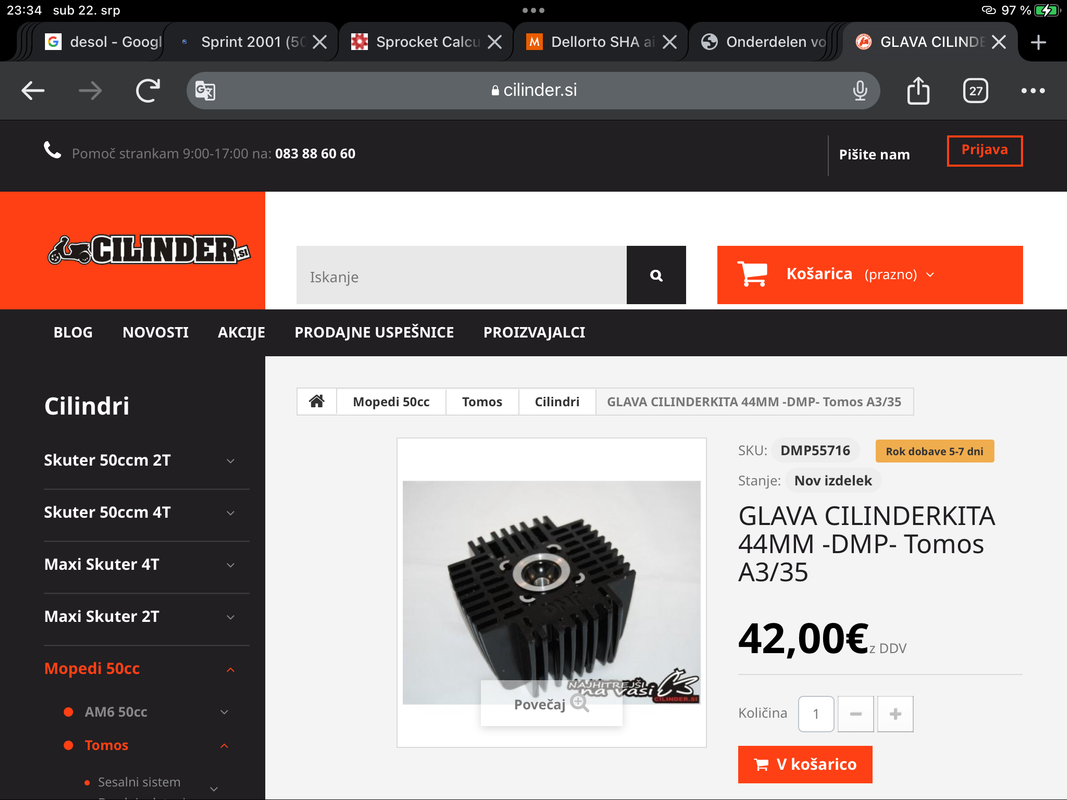Viewport: 1067px width, 800px height.
Task: Decrease quantity with the minus button
Action: point(856,714)
